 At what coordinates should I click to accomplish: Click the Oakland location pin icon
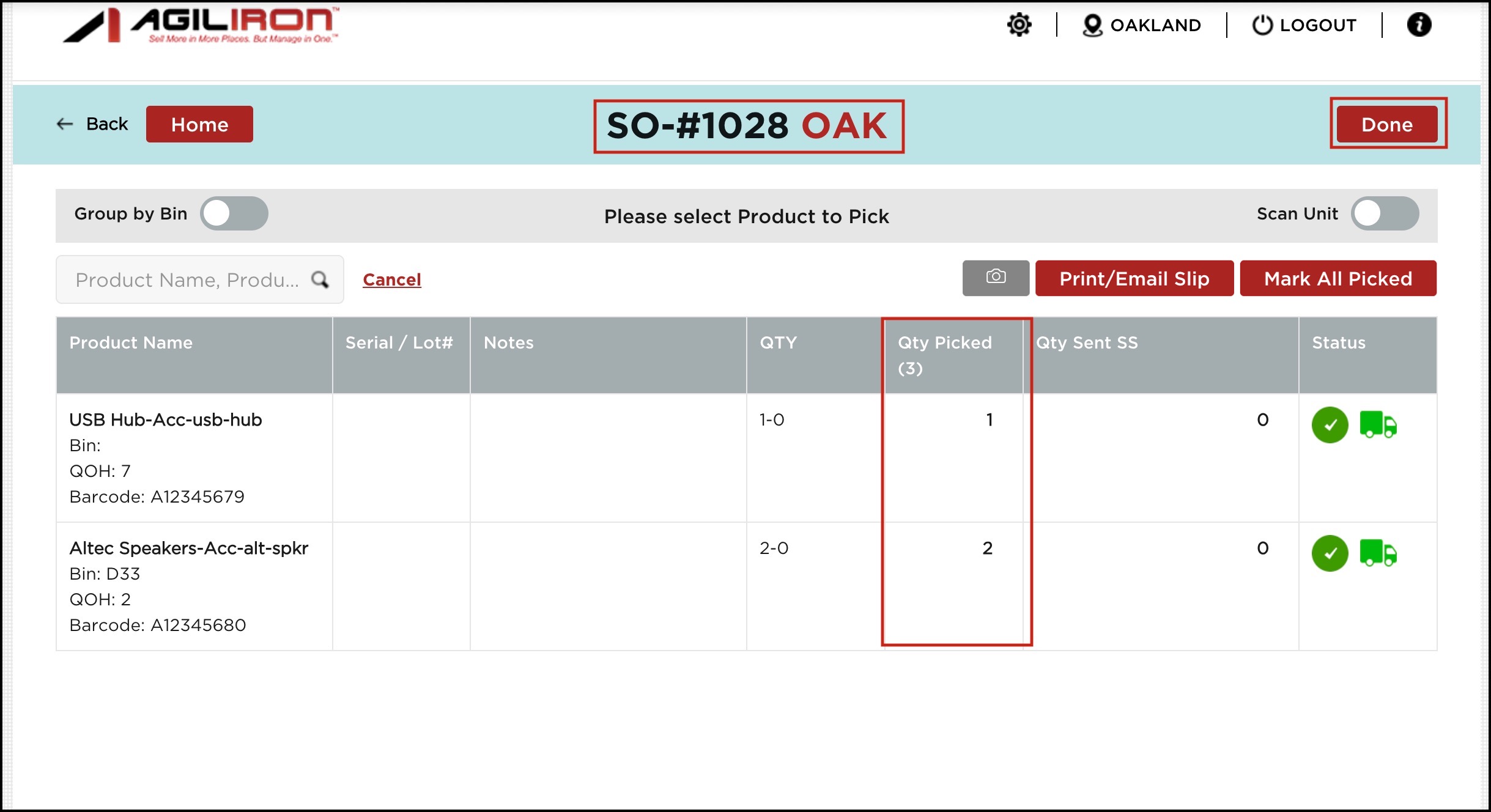click(x=1092, y=25)
